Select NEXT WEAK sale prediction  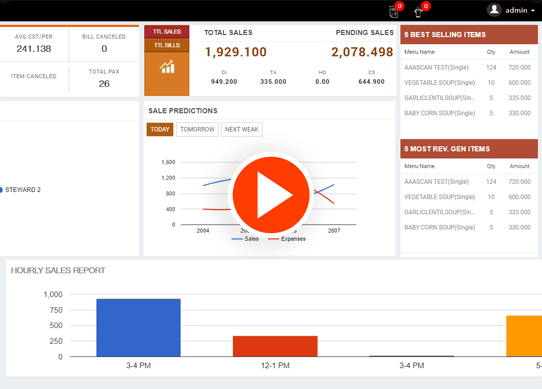click(242, 129)
